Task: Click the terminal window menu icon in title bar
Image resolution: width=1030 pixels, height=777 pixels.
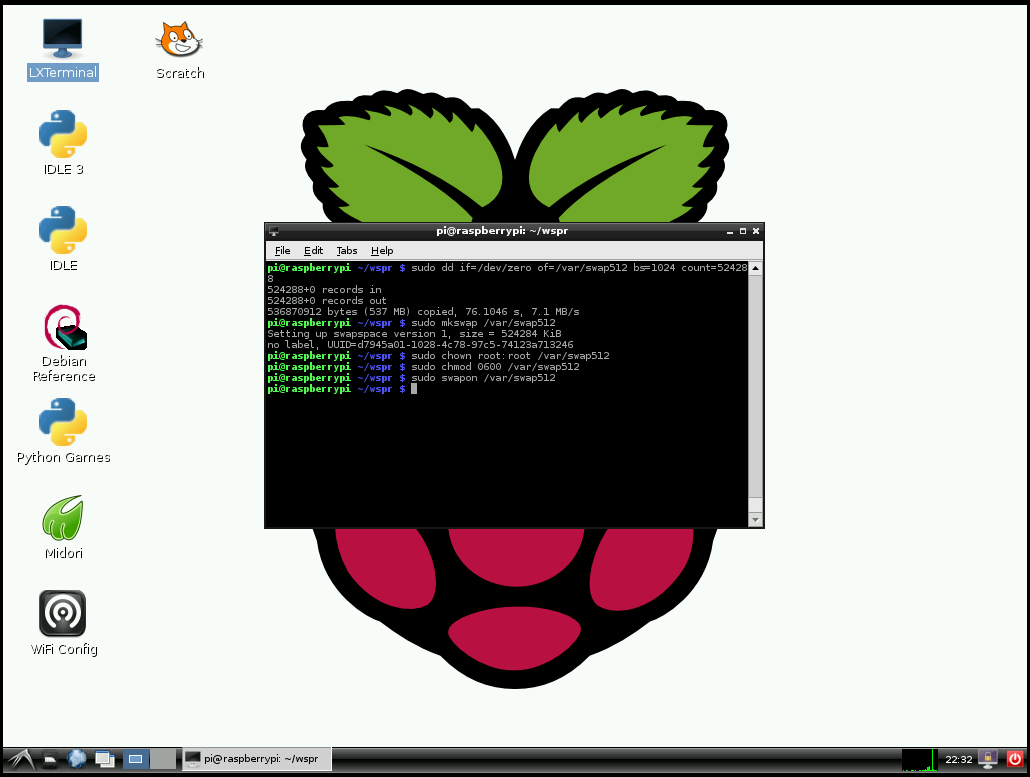Action: point(274,231)
